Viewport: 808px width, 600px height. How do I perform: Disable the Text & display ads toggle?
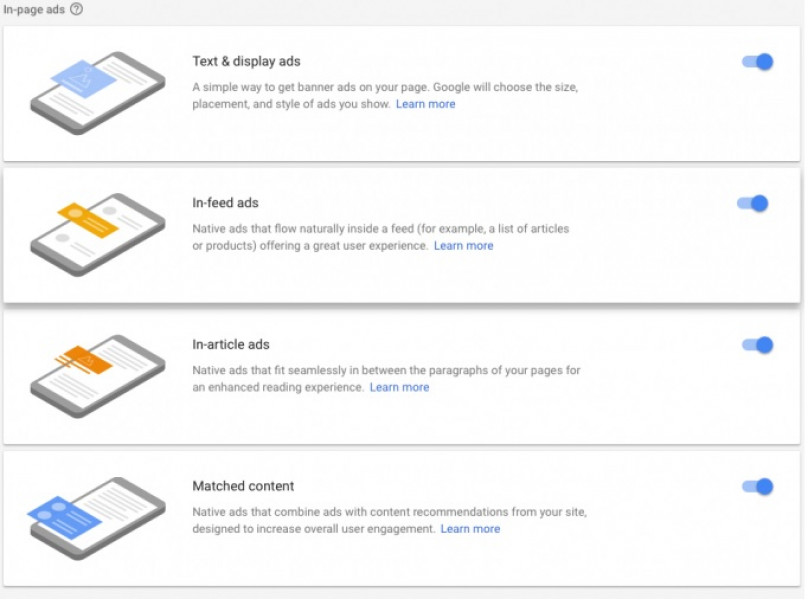758,62
